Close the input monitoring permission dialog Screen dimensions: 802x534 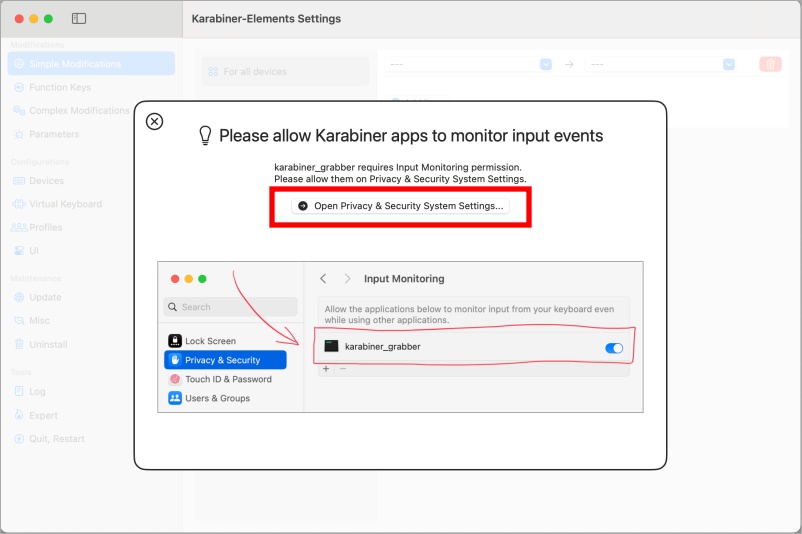(154, 121)
